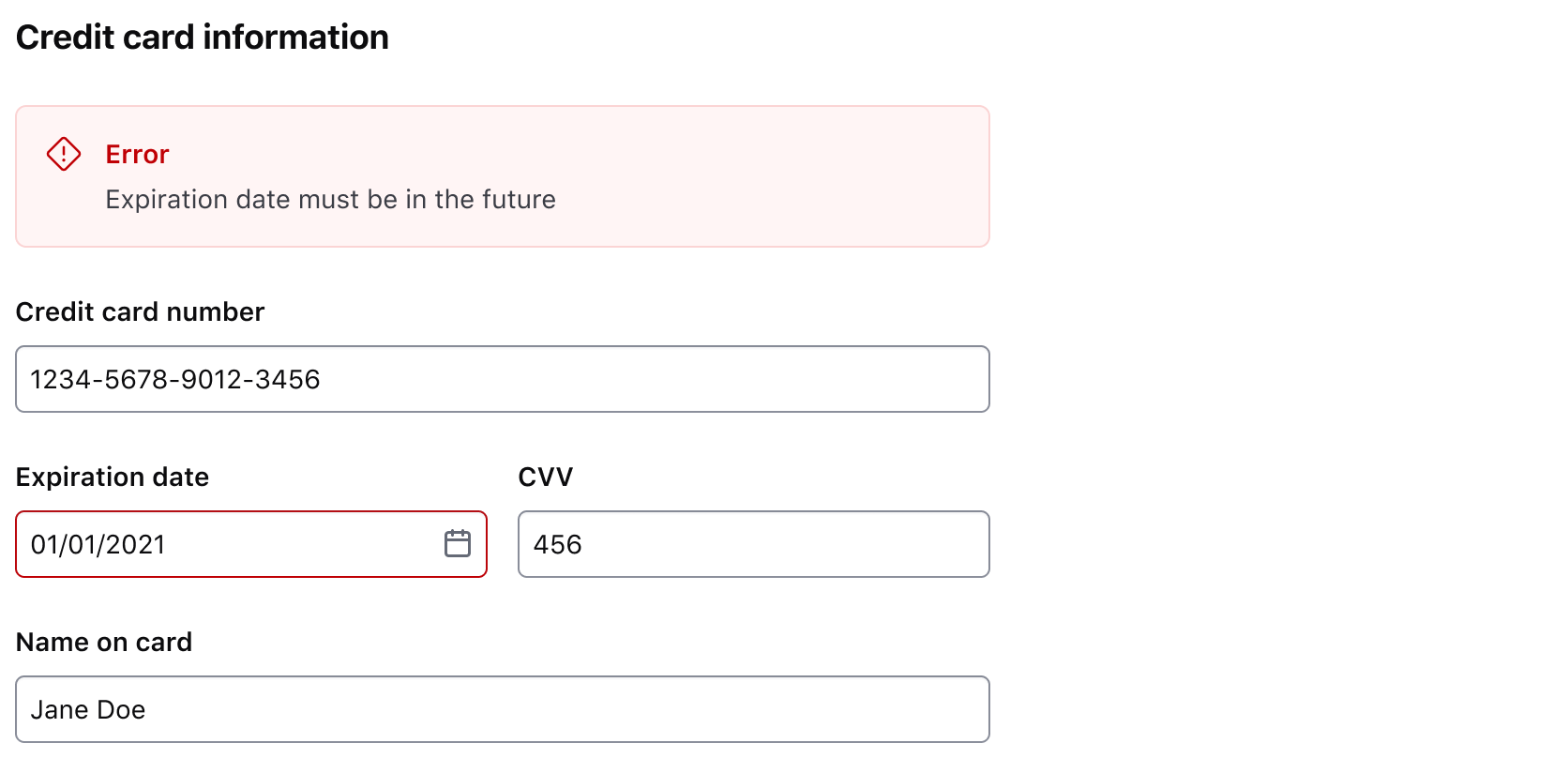Select the calendar icon in Expiration date field
Viewport: 1568px width, 758px height.
pos(458,544)
